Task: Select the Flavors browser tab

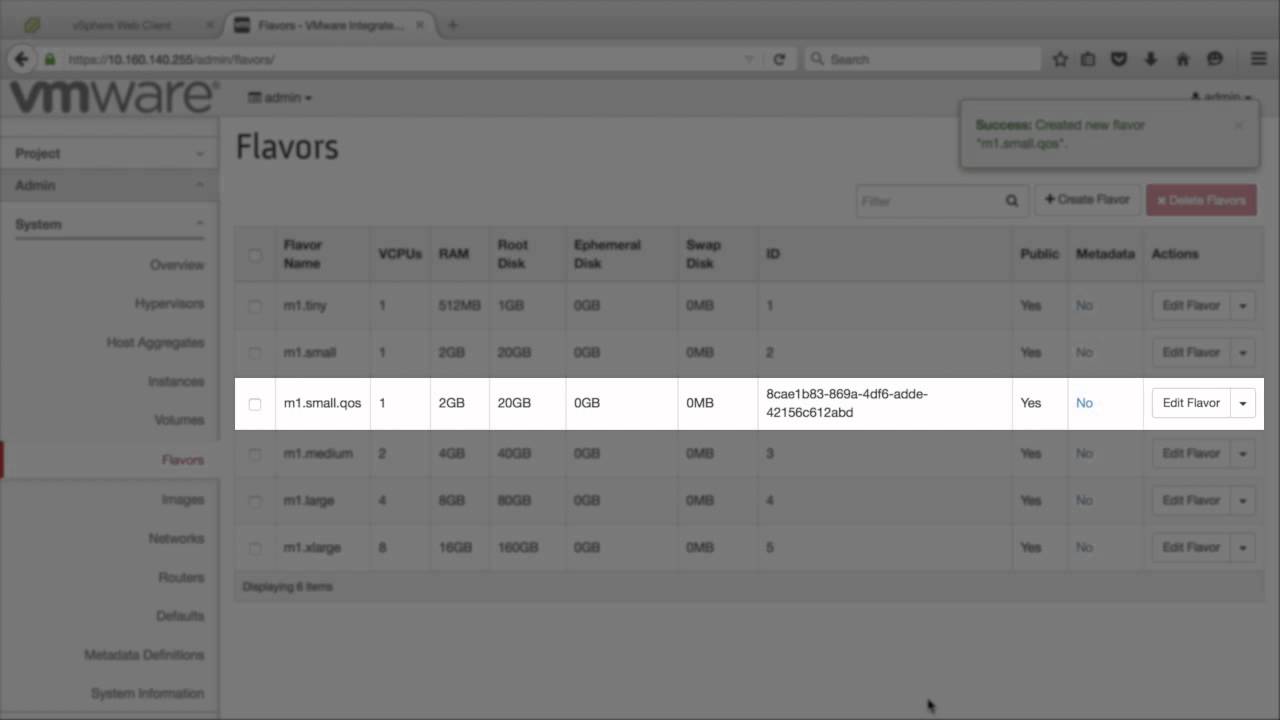Action: [329, 25]
